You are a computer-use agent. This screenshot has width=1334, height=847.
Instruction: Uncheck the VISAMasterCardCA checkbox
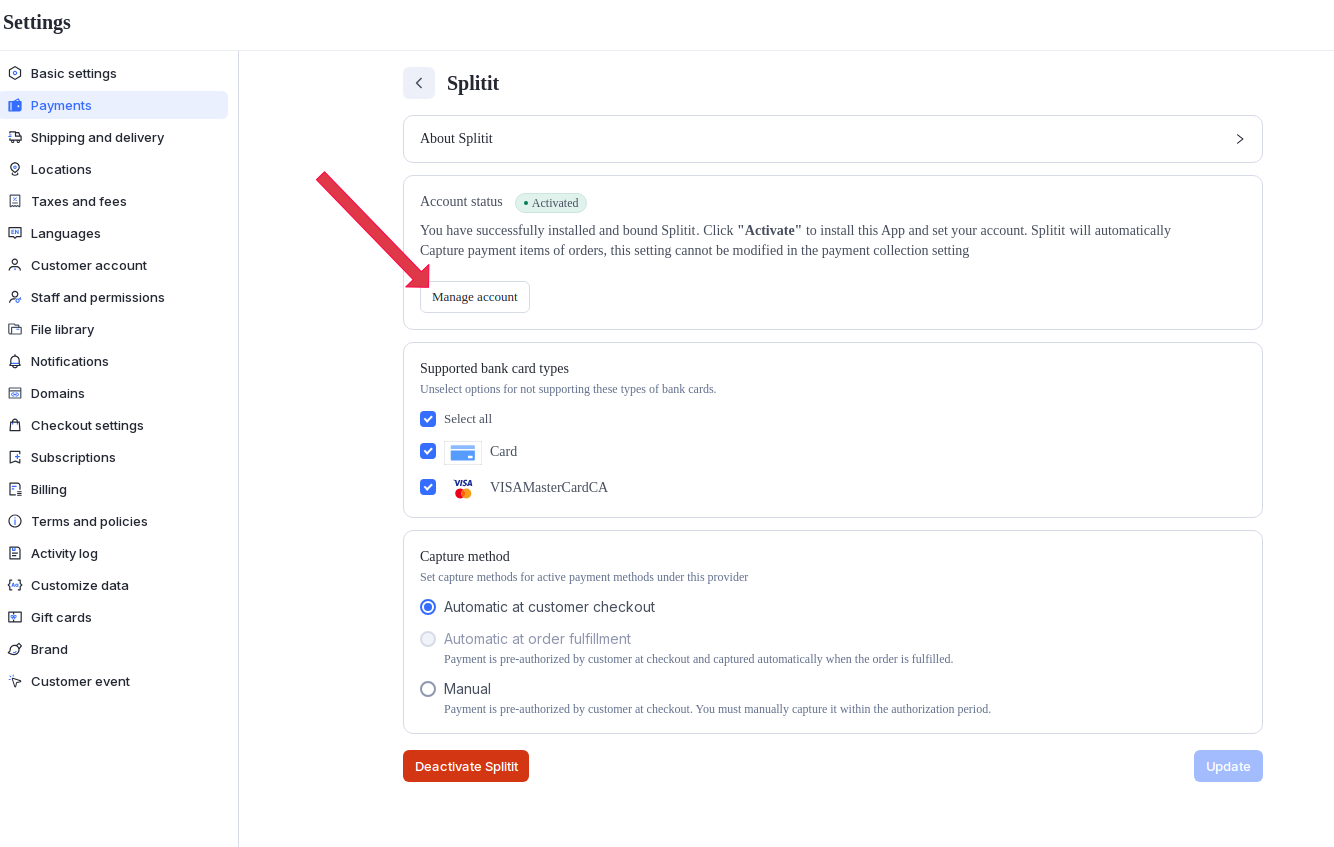[428, 487]
